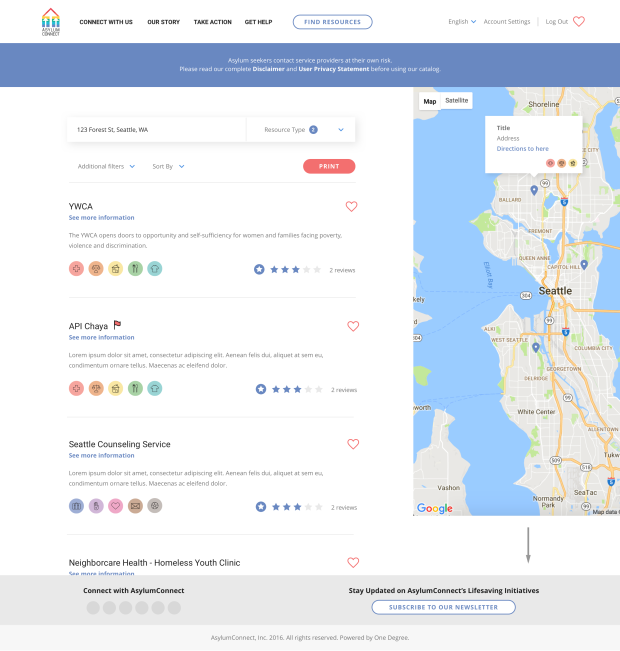This screenshot has width=620, height=651.
Task: Click the yellow housing icon under API Chaya
Action: tap(115, 388)
